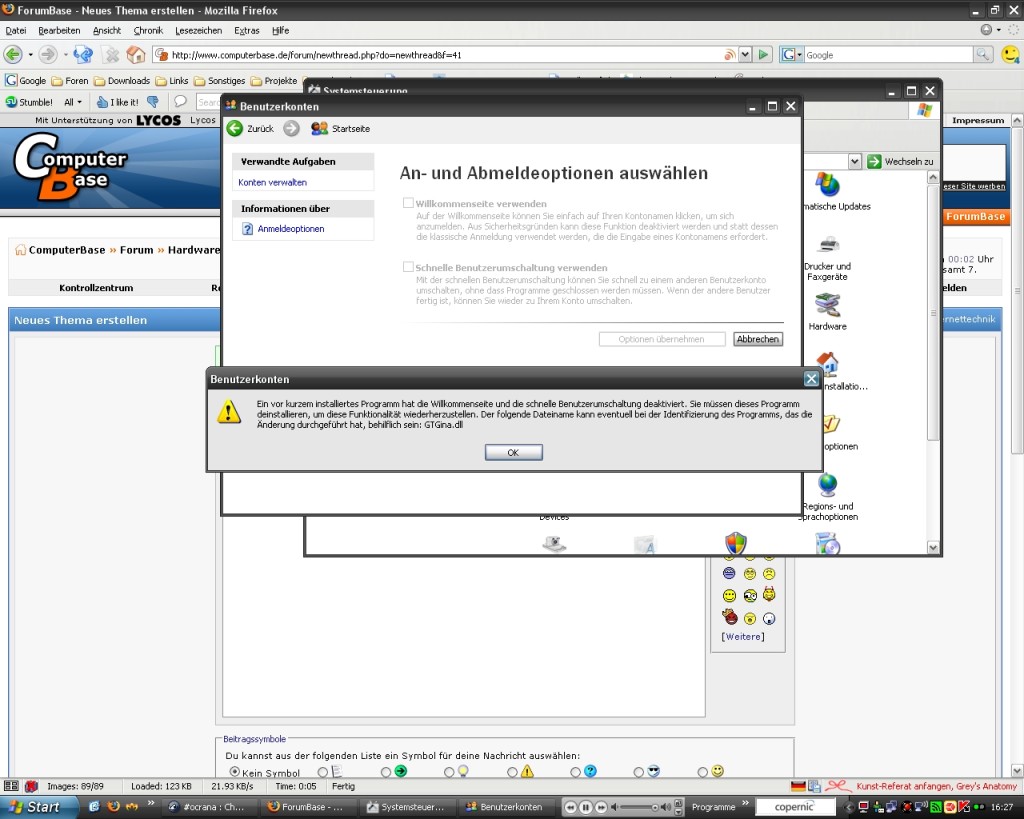The image size is (1024, 819).
Task: Tick the Willkommenseite verwenden checkbox
Action: click(408, 203)
